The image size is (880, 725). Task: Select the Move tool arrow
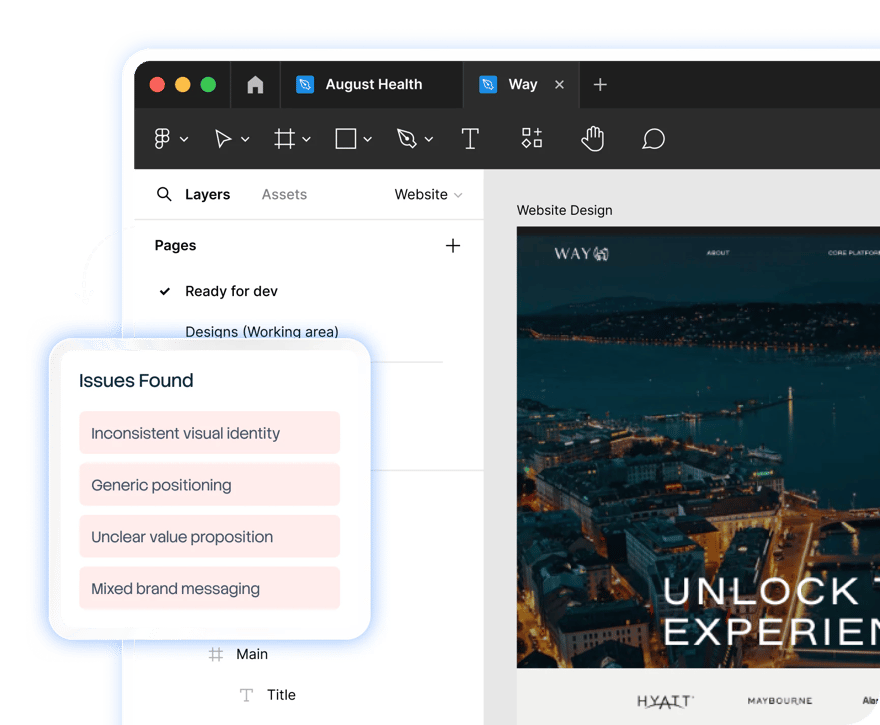[223, 139]
